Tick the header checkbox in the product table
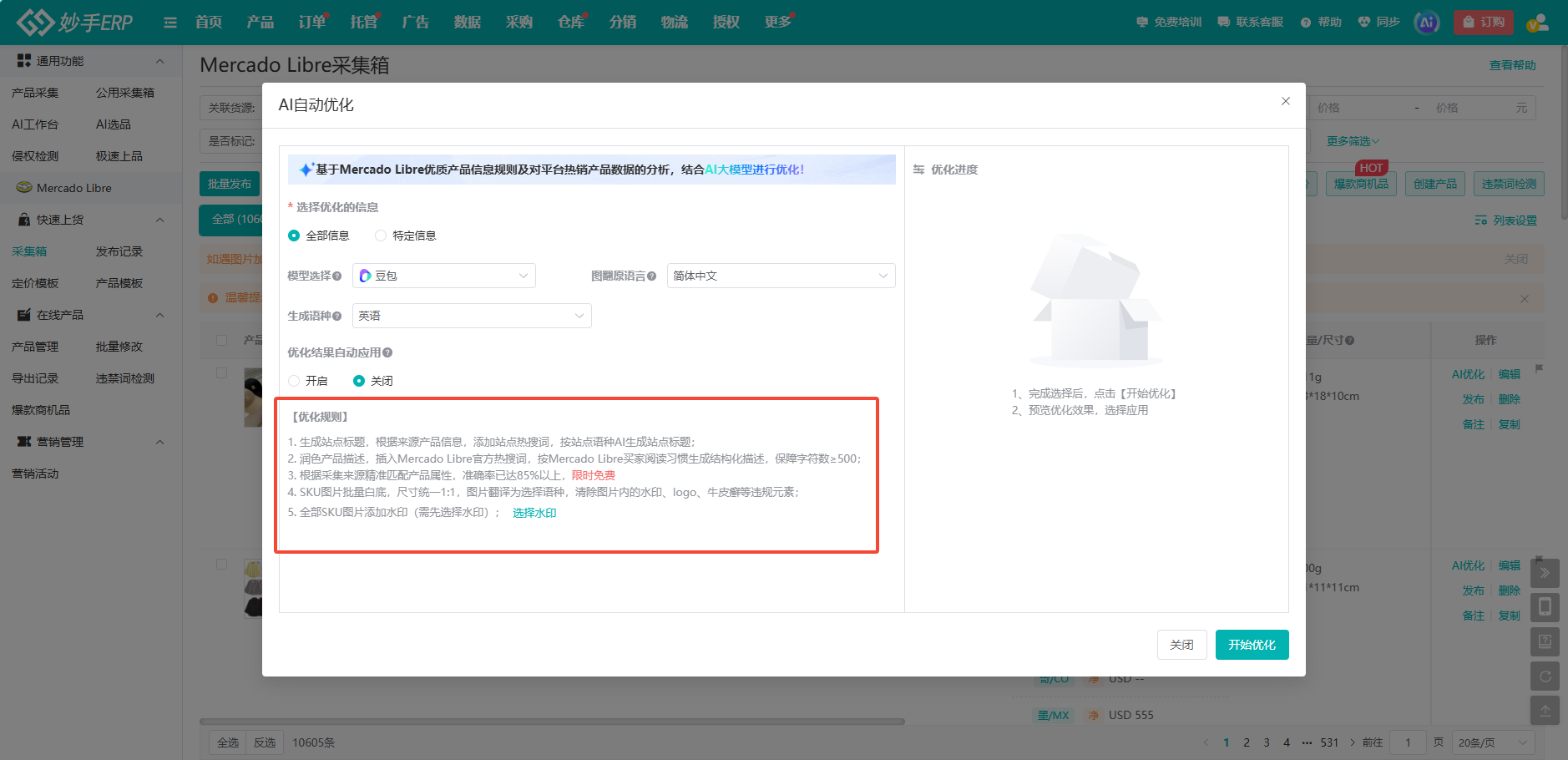 (221, 340)
